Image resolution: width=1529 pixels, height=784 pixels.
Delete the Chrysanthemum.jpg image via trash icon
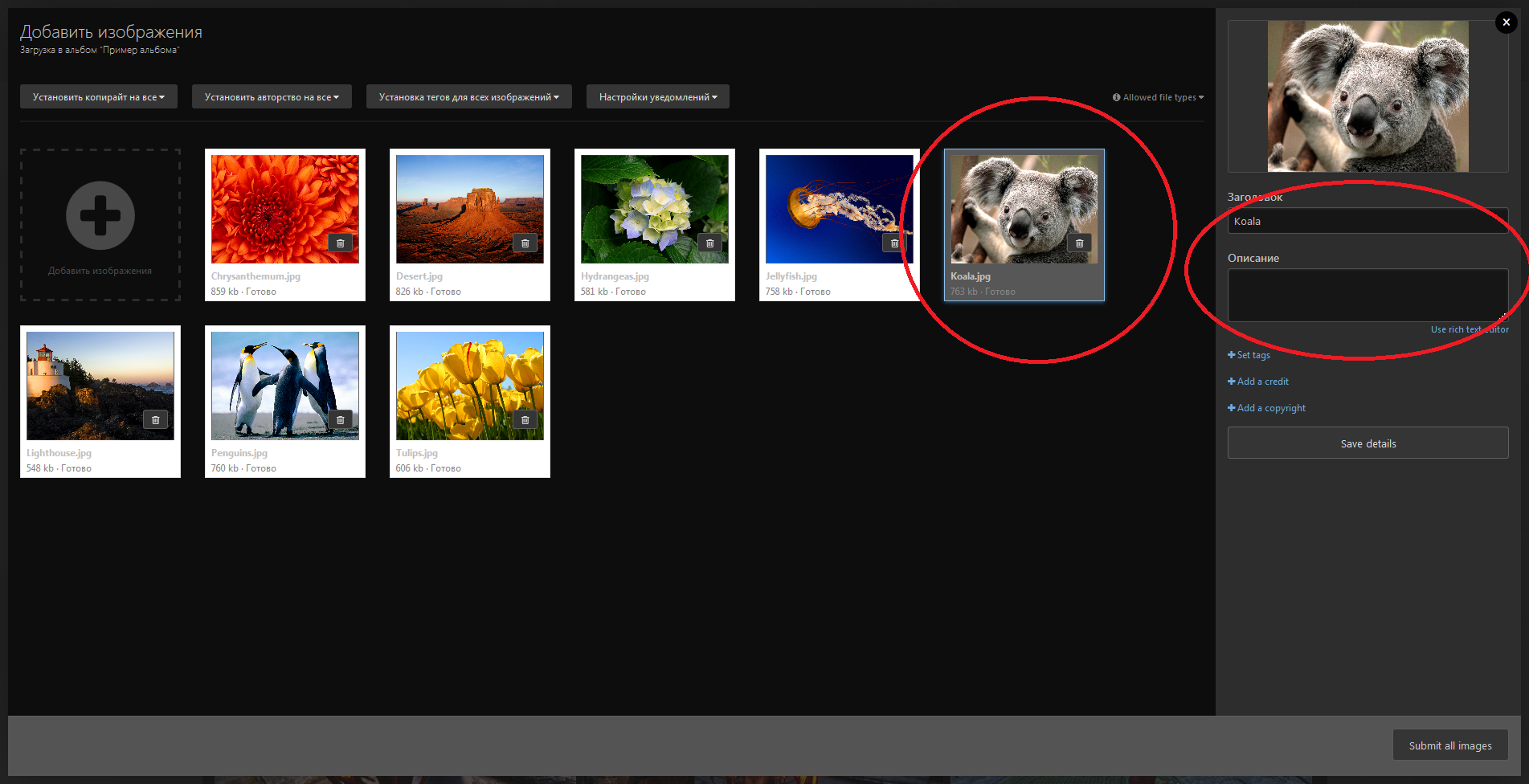coord(340,243)
